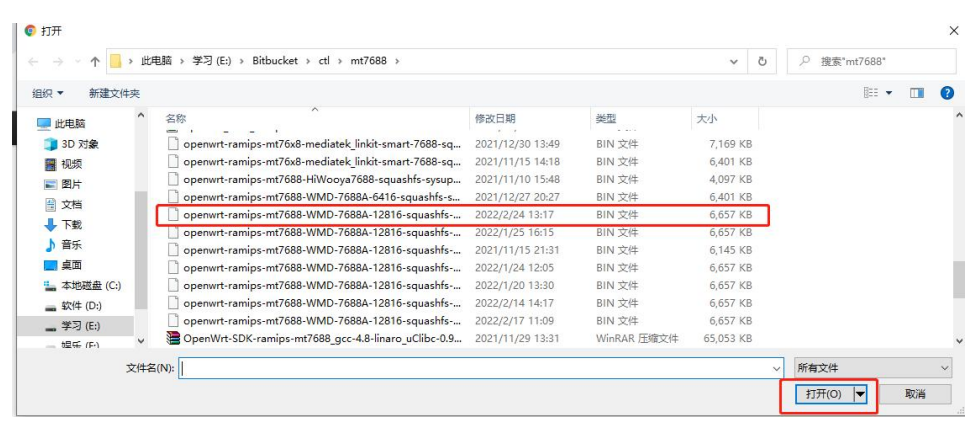Open the help question mark icon
The height and width of the screenshot is (432, 975).
[x=946, y=93]
